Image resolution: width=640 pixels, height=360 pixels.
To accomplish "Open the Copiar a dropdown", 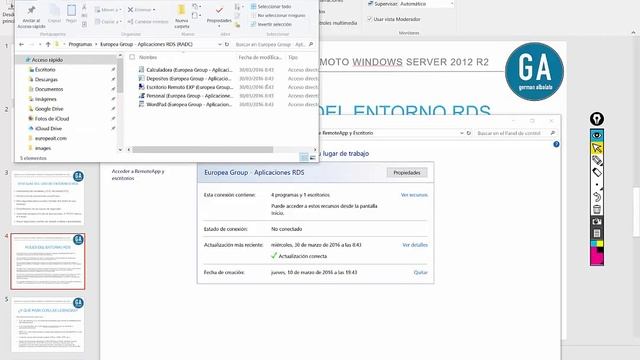I will 108,22.
